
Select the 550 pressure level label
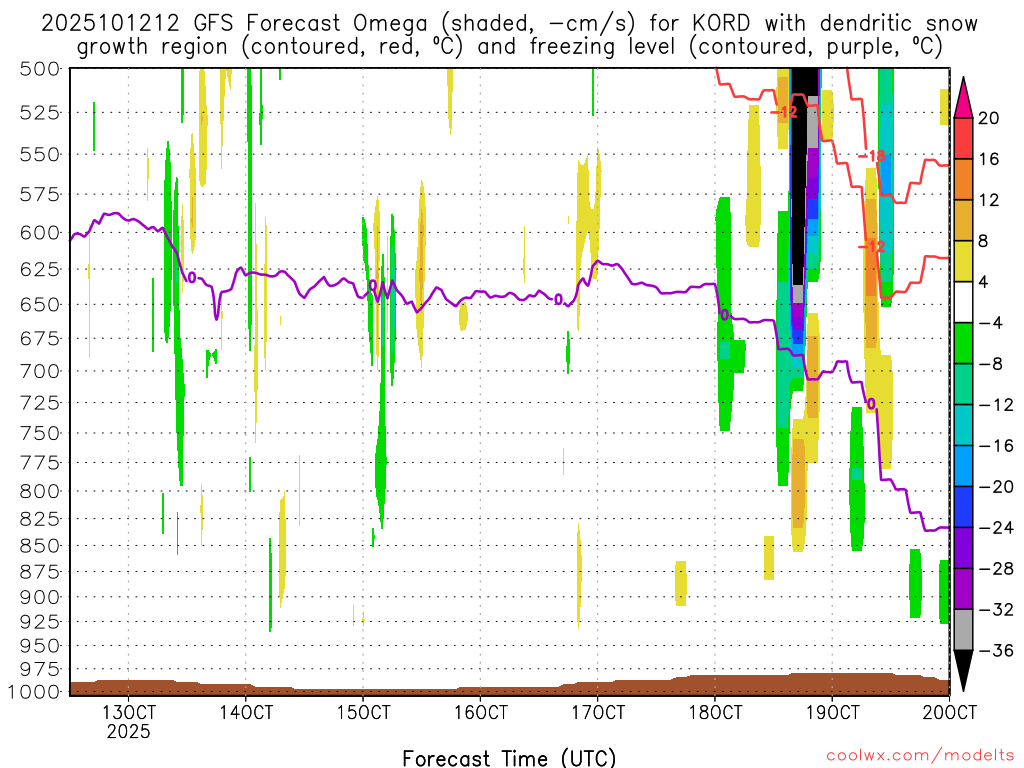coord(39,155)
